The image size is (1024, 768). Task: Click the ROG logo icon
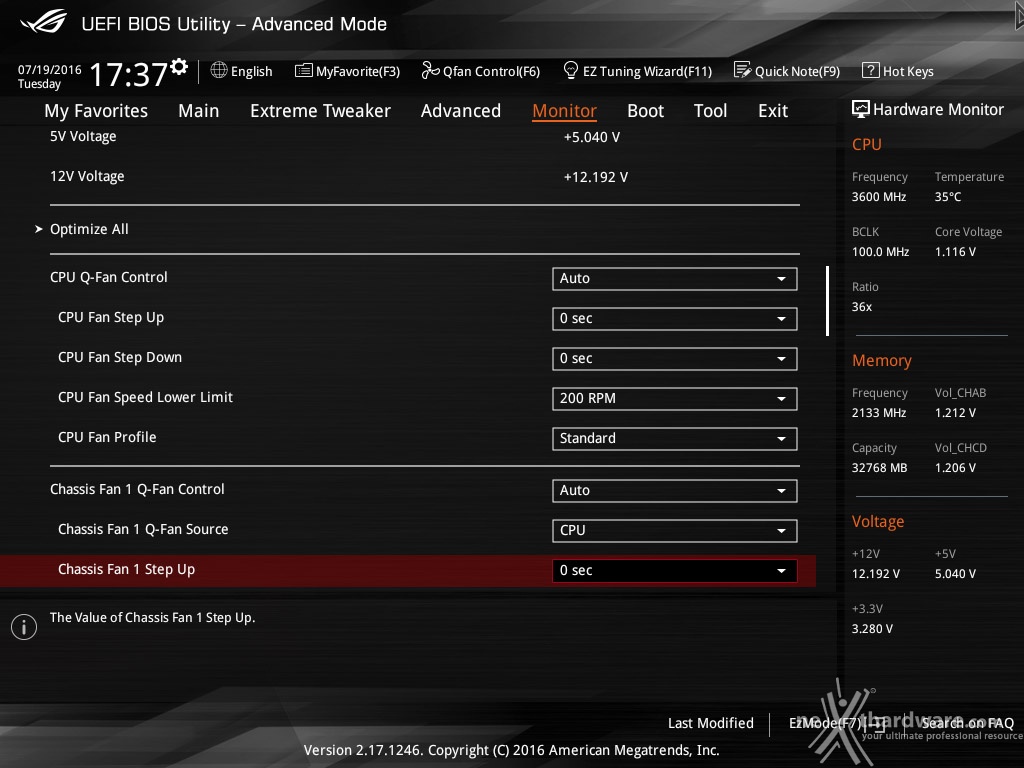point(43,22)
